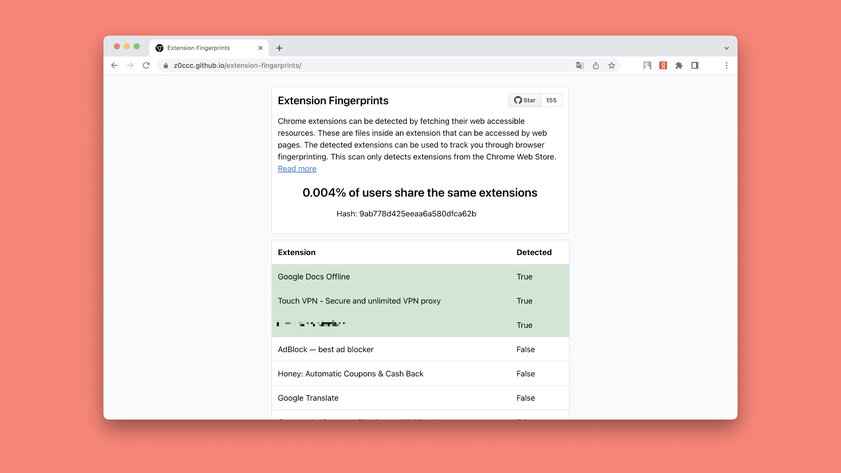Open the red Yandex extension icon
The width and height of the screenshot is (841, 473).
(x=663, y=65)
